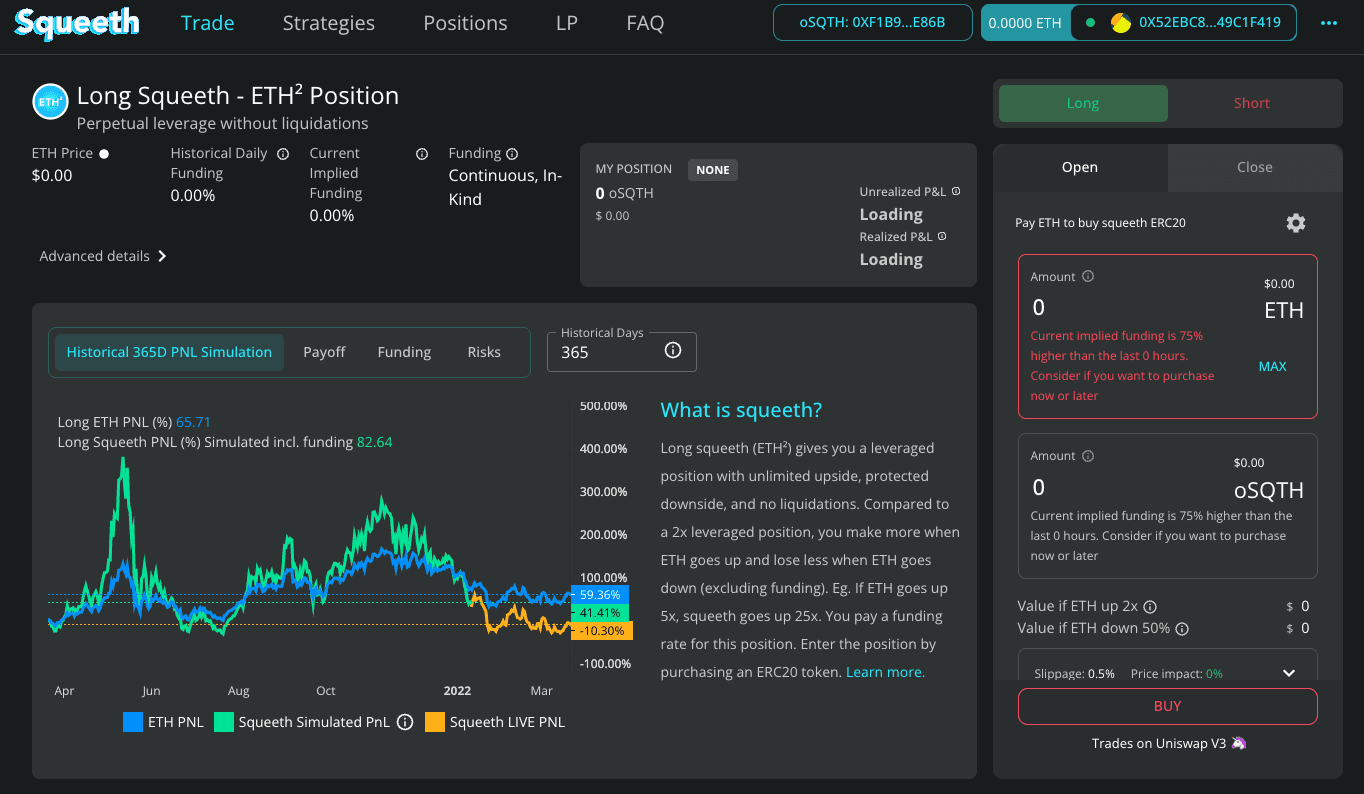Viewport: 1364px width, 794px height.
Task: Select the Short position toggle
Action: click(1252, 103)
